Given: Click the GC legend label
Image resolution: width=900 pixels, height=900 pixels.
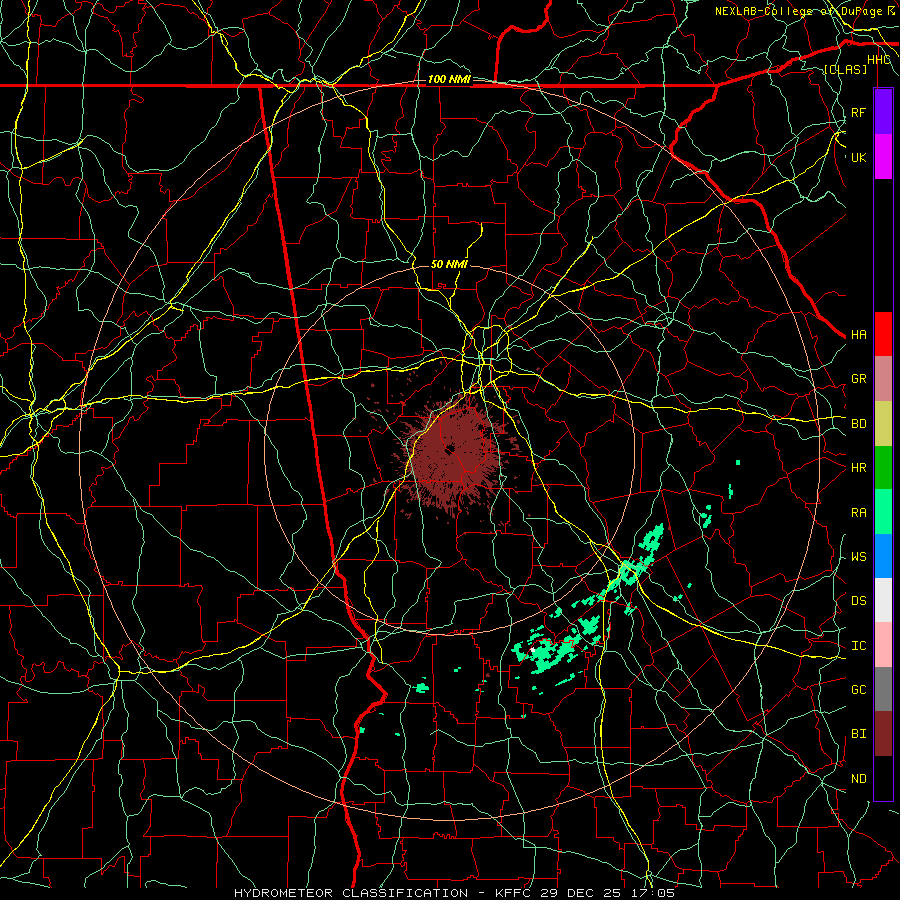Looking at the screenshot, I should click(x=858, y=690).
